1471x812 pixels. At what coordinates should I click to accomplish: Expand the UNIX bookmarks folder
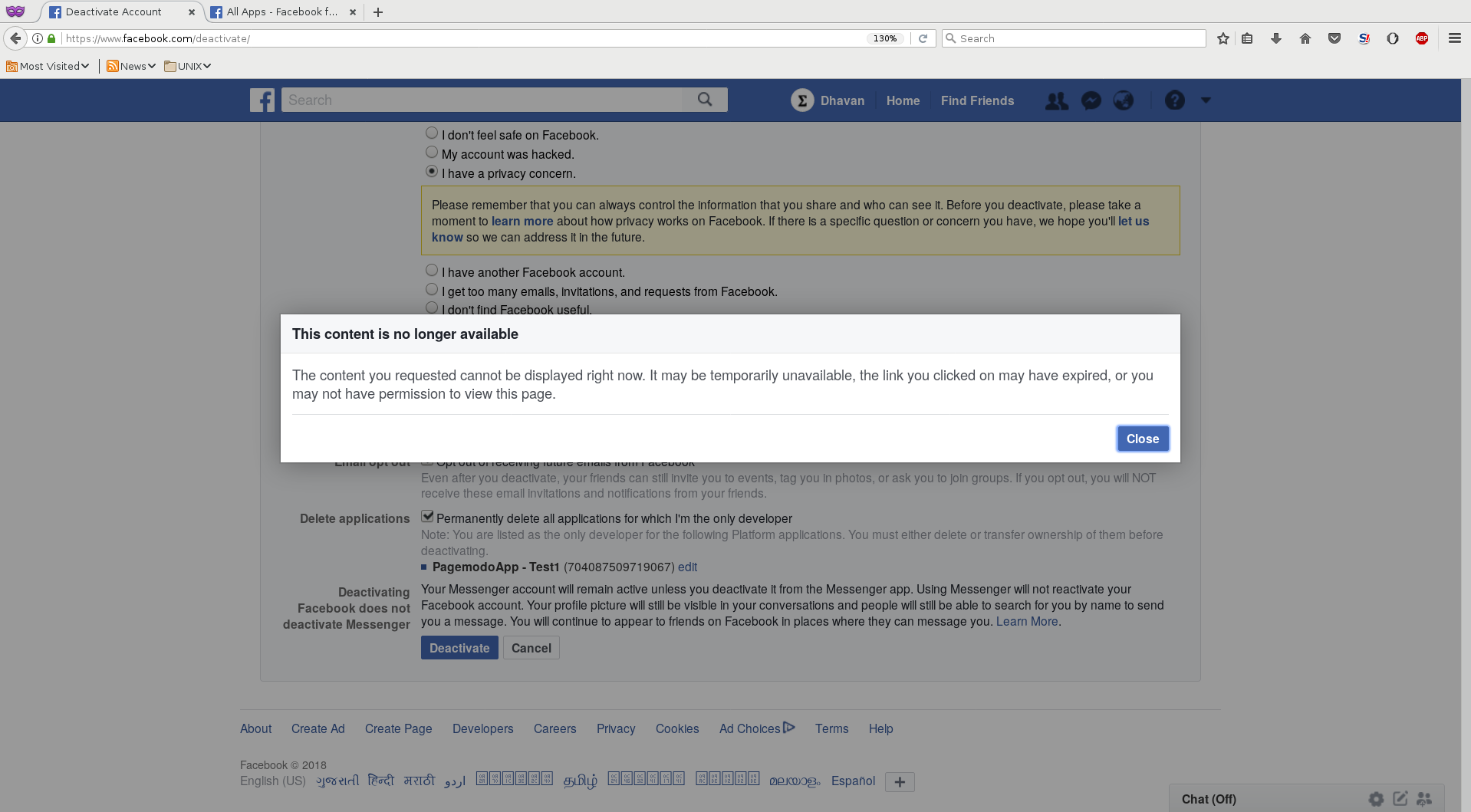(x=187, y=66)
